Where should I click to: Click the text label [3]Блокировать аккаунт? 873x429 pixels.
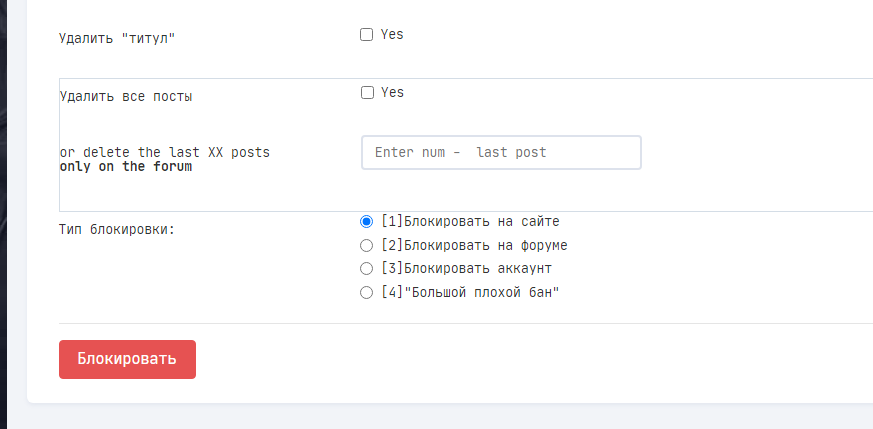[x=467, y=269]
